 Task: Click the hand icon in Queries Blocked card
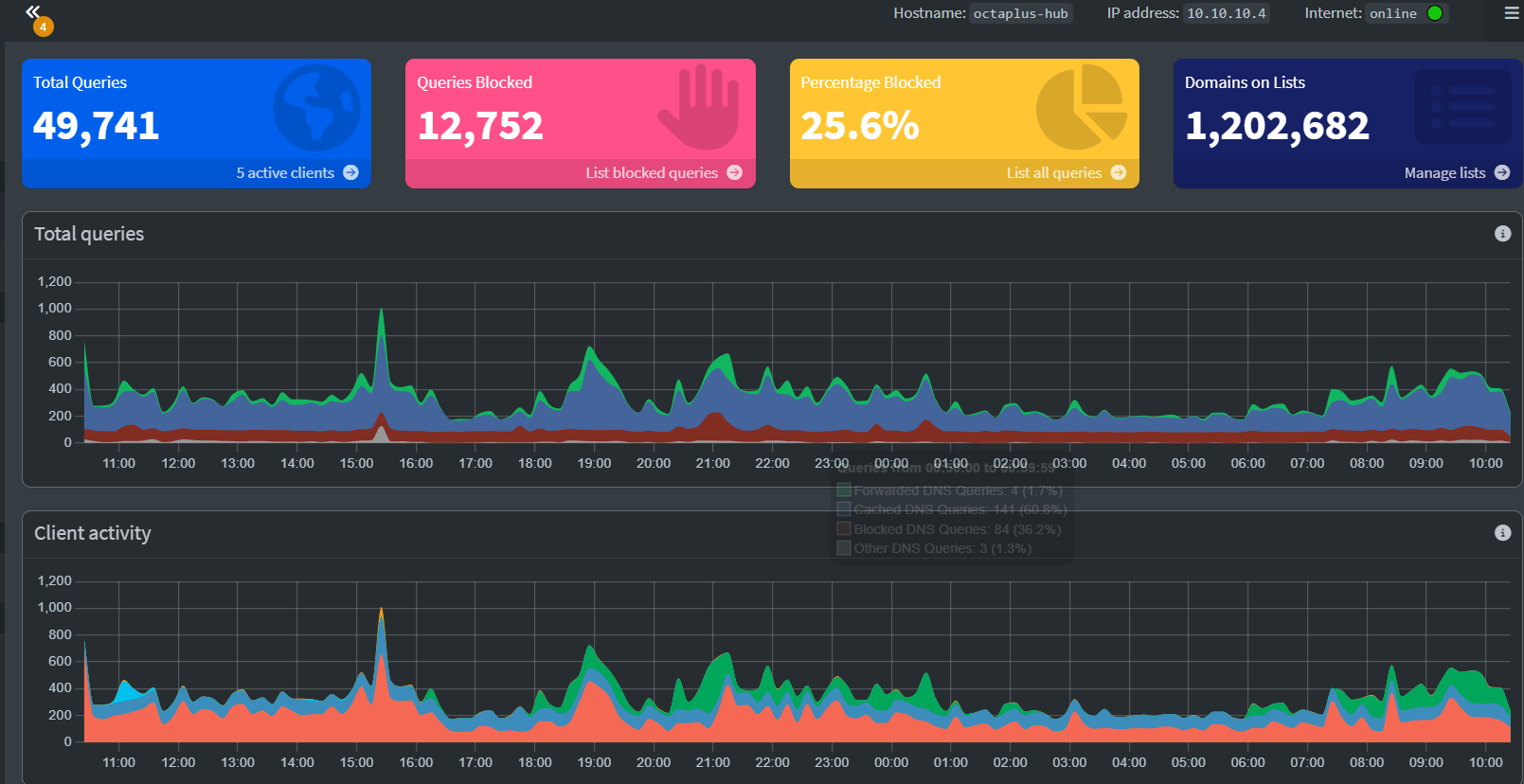699,108
